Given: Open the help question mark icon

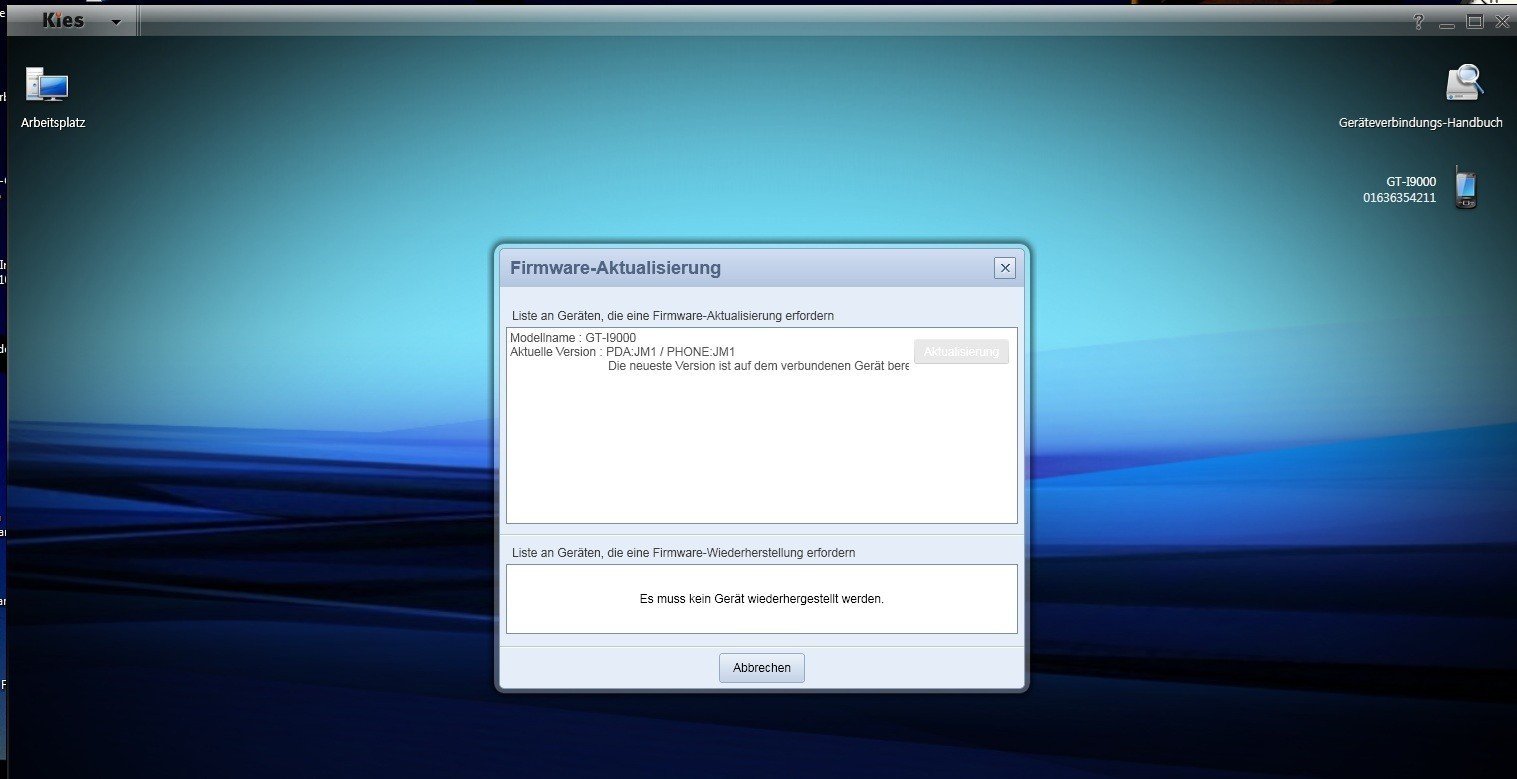Looking at the screenshot, I should pyautogui.click(x=1418, y=22).
